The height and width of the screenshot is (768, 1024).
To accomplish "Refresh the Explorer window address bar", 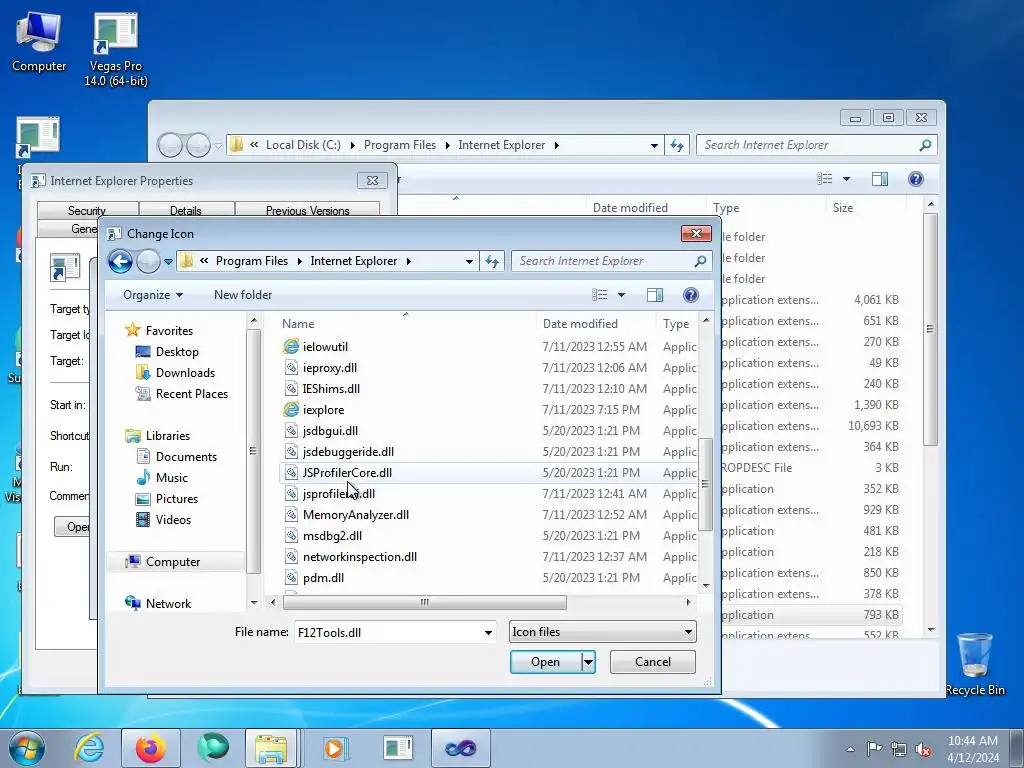I will click(677, 145).
